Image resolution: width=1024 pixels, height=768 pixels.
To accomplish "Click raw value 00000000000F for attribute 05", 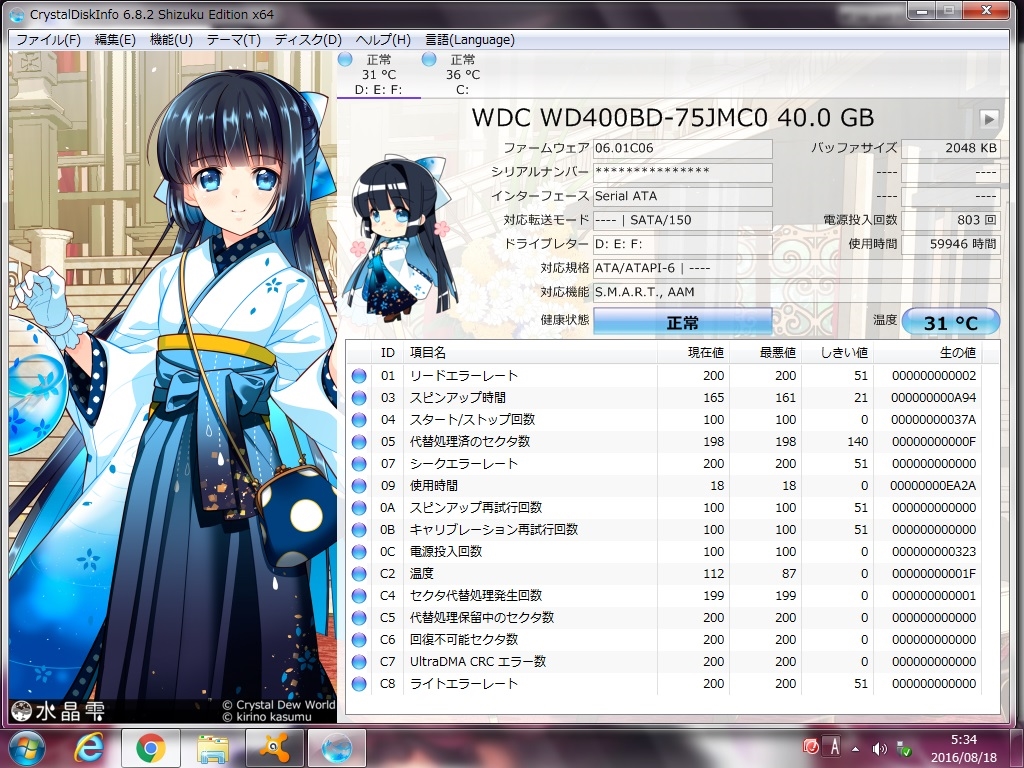I will (x=933, y=441).
